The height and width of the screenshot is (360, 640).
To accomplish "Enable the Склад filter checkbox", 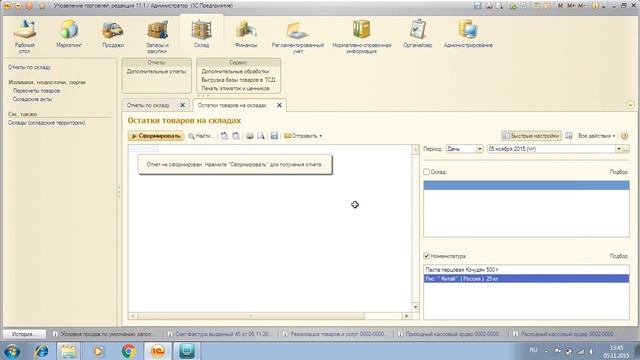I will coord(427,172).
